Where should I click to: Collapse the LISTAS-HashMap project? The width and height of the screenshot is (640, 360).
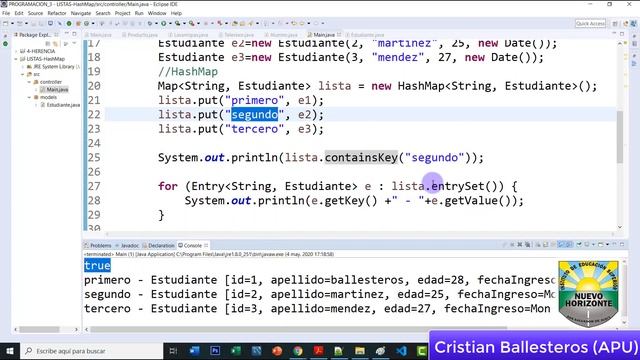tap(16, 59)
